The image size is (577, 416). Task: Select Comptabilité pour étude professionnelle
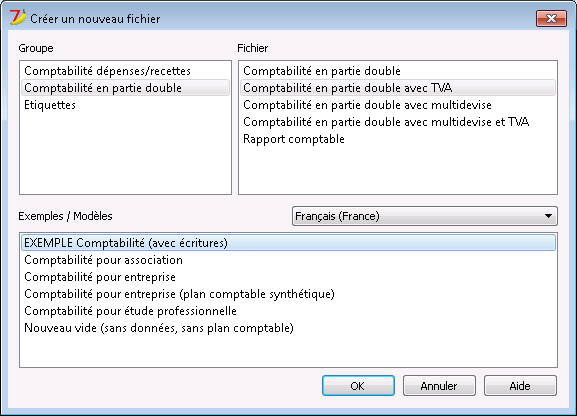tap(288, 311)
